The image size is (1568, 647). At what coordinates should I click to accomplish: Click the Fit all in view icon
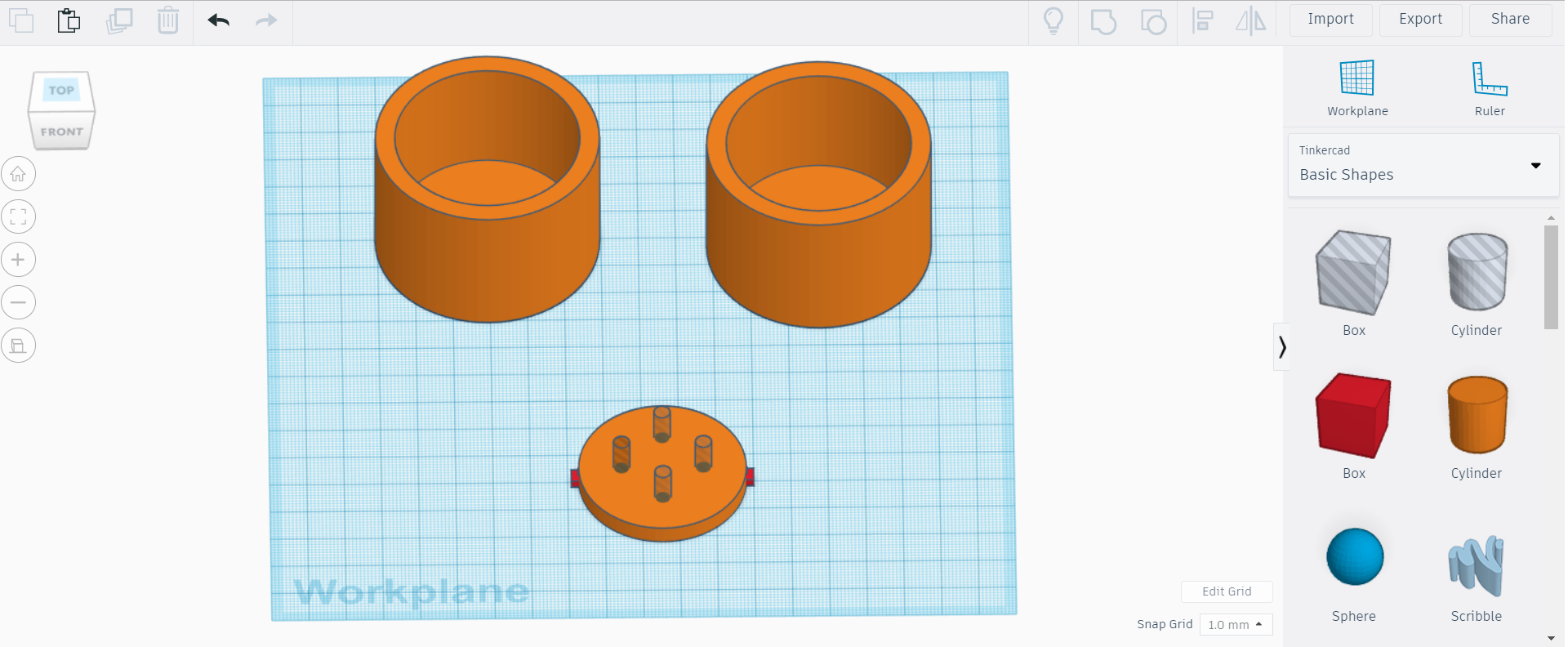coord(18,216)
